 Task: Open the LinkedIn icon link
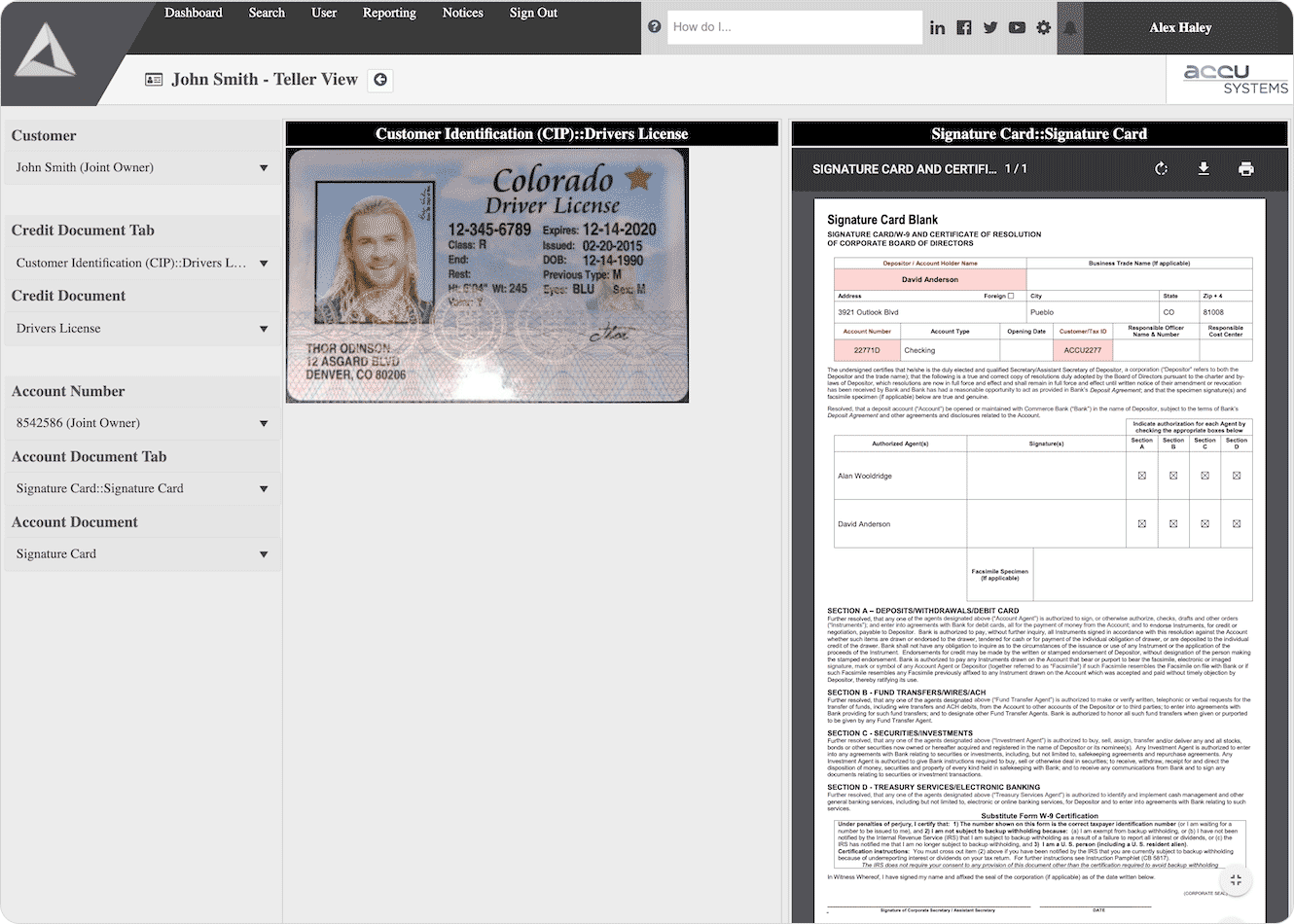coord(937,28)
